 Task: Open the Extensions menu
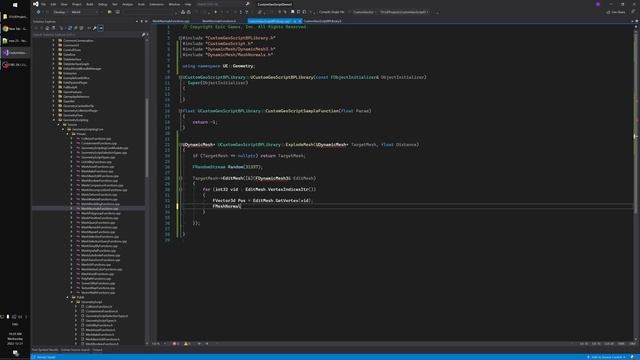pyautogui.click(x=156, y=4)
